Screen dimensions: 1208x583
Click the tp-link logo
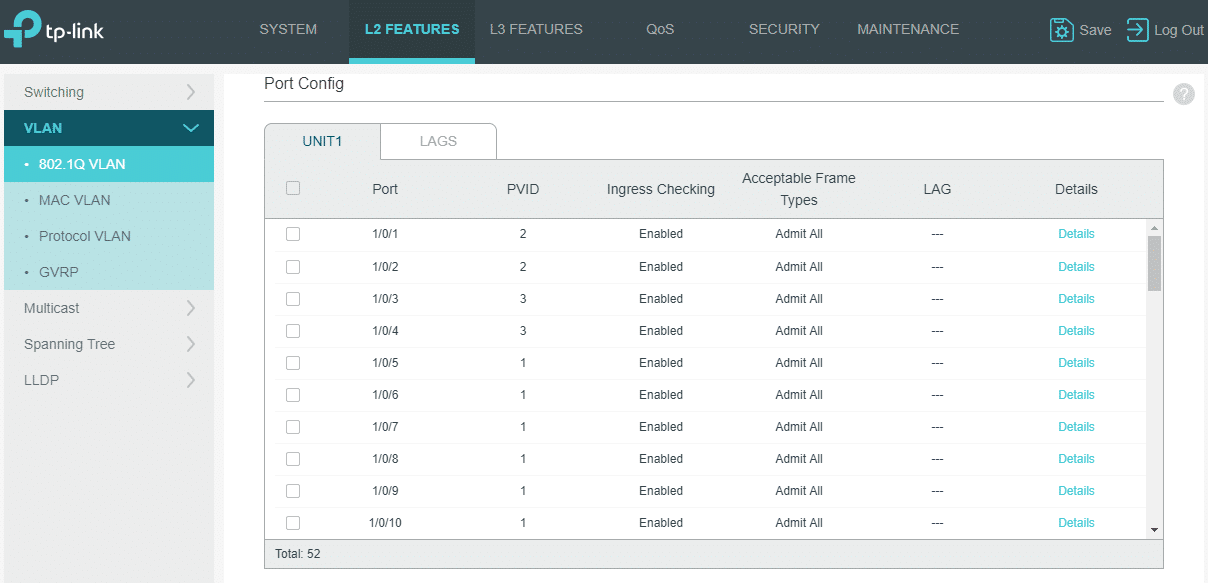coord(54,30)
